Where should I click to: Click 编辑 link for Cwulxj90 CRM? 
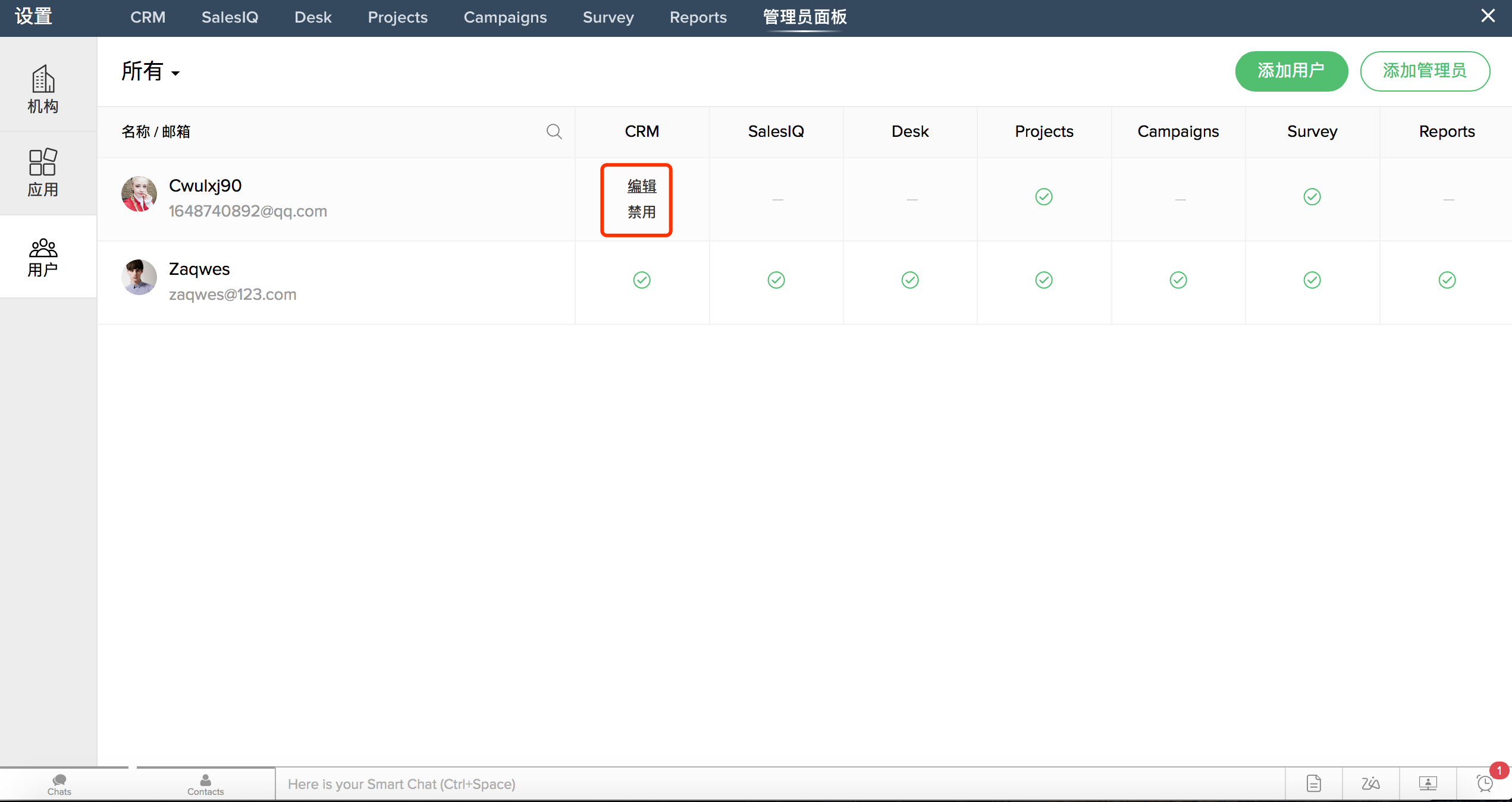pos(642,186)
